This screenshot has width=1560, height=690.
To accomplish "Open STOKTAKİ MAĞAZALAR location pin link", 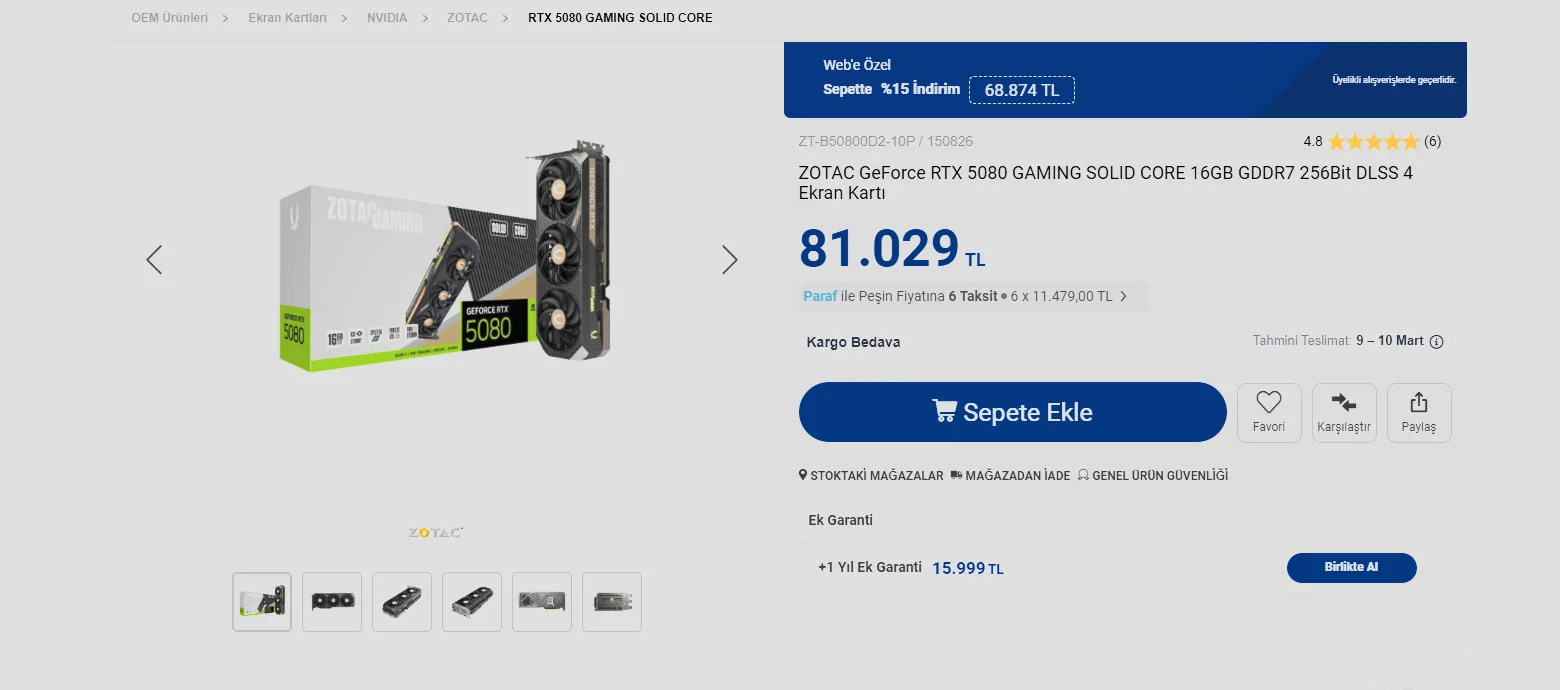I will tap(871, 476).
